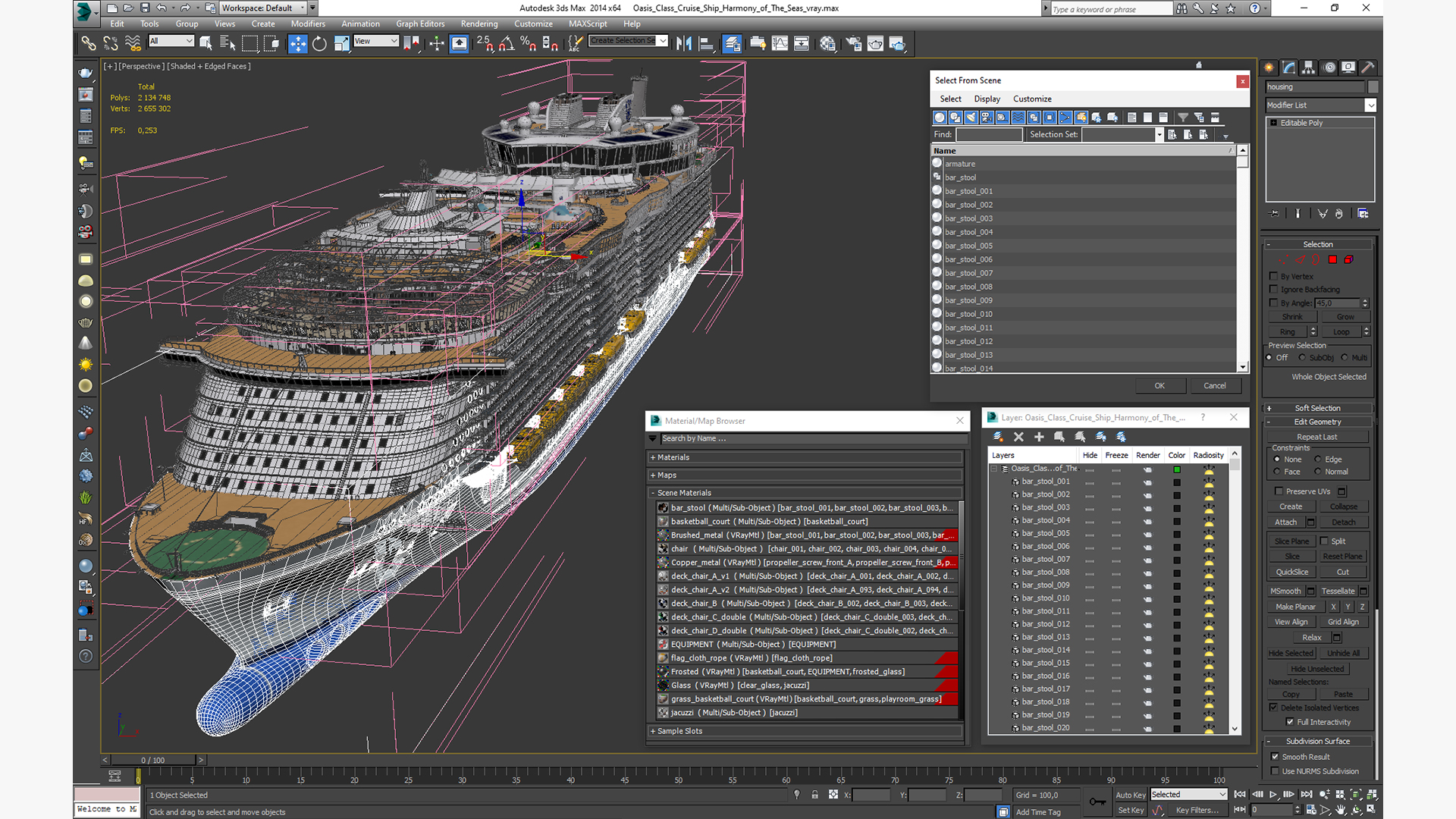Open the Graph Editors menu

click(x=420, y=24)
